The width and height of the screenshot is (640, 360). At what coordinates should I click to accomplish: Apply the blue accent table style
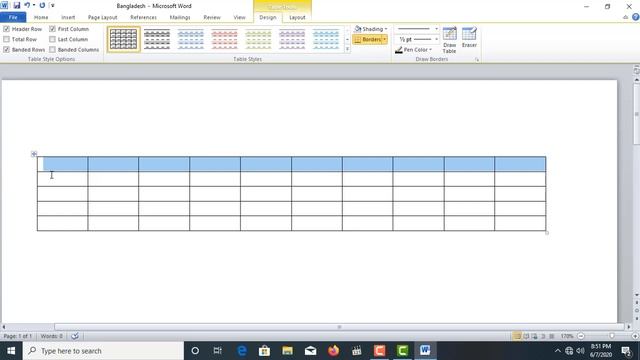[191, 39]
